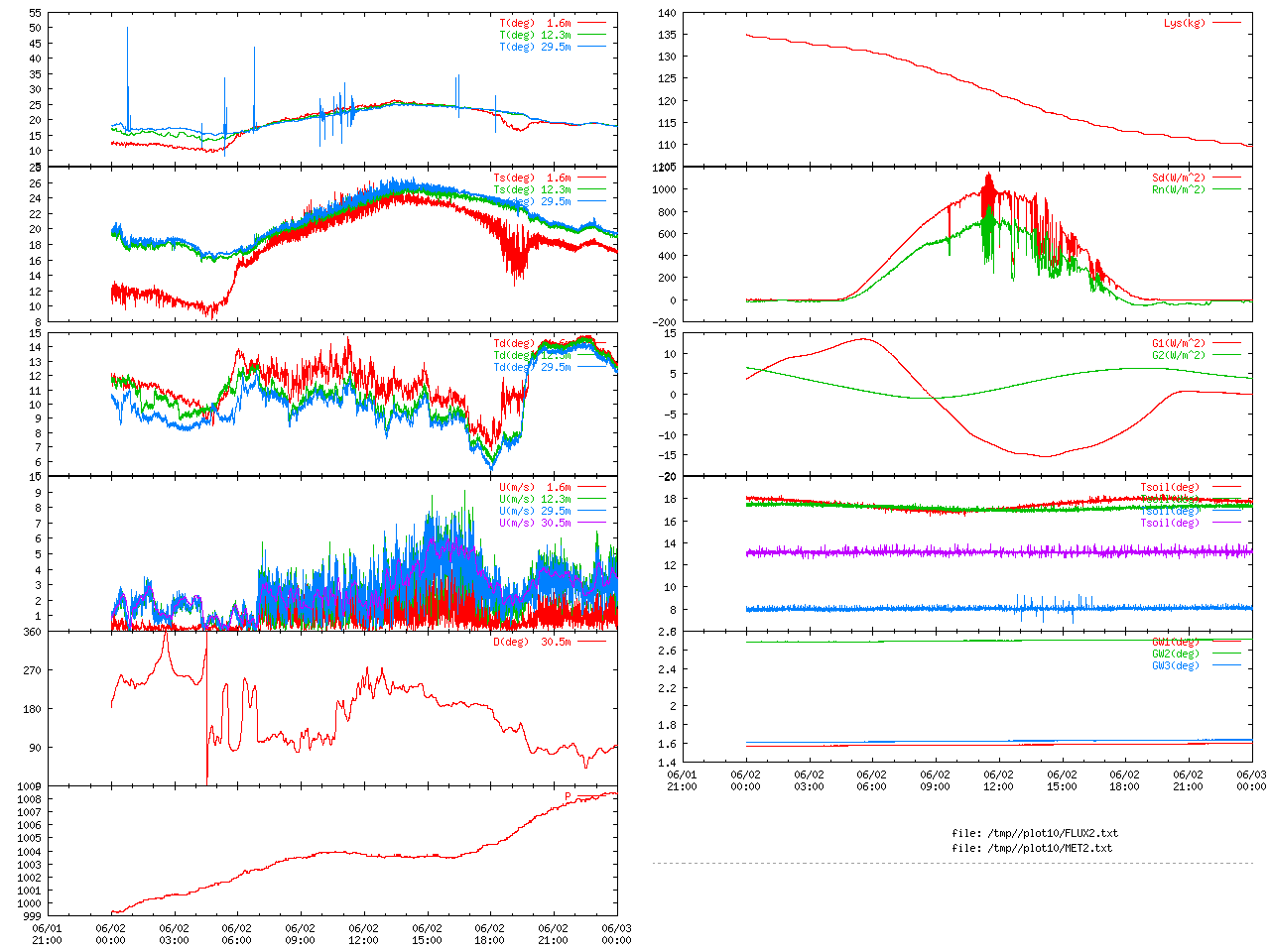This screenshot has height=952, width=1270.
Task: Click the '270' tick on the wind direction axis
Action: 32,671
